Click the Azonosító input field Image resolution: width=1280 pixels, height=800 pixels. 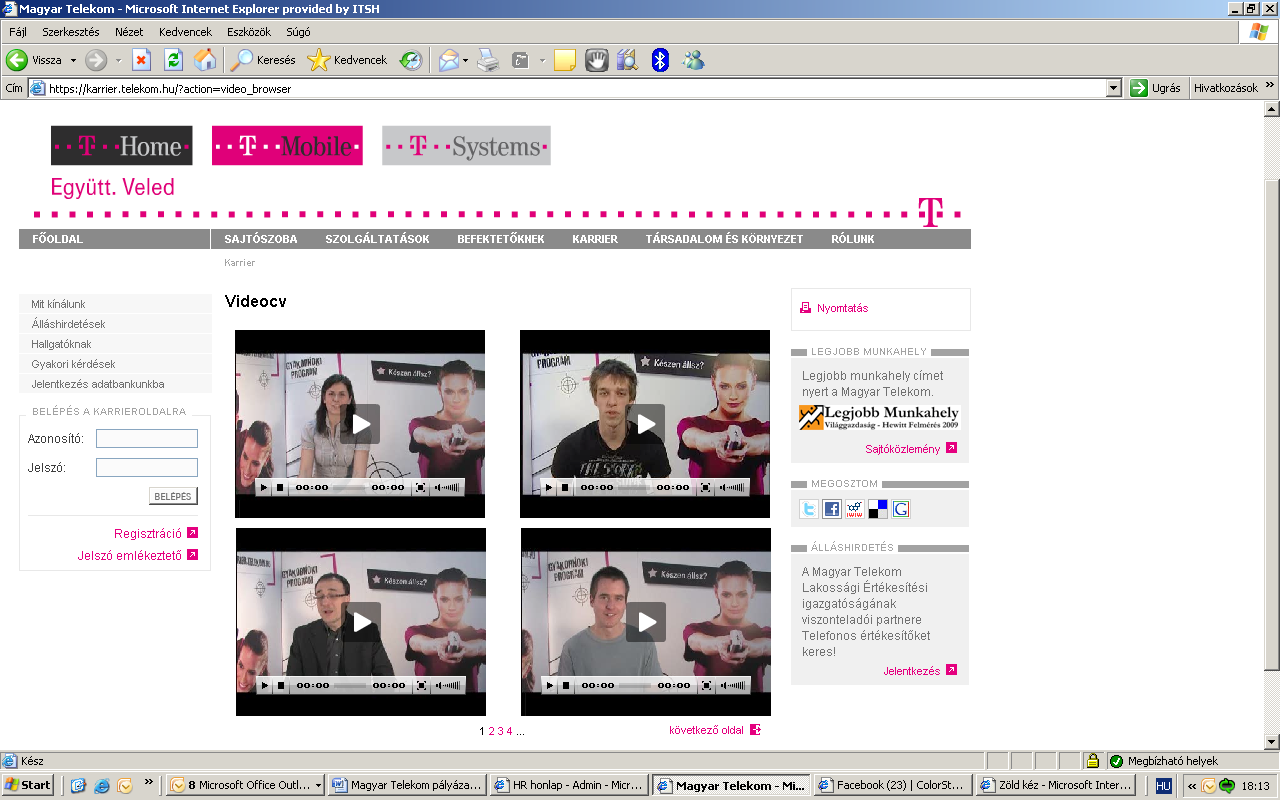pyautogui.click(x=147, y=439)
